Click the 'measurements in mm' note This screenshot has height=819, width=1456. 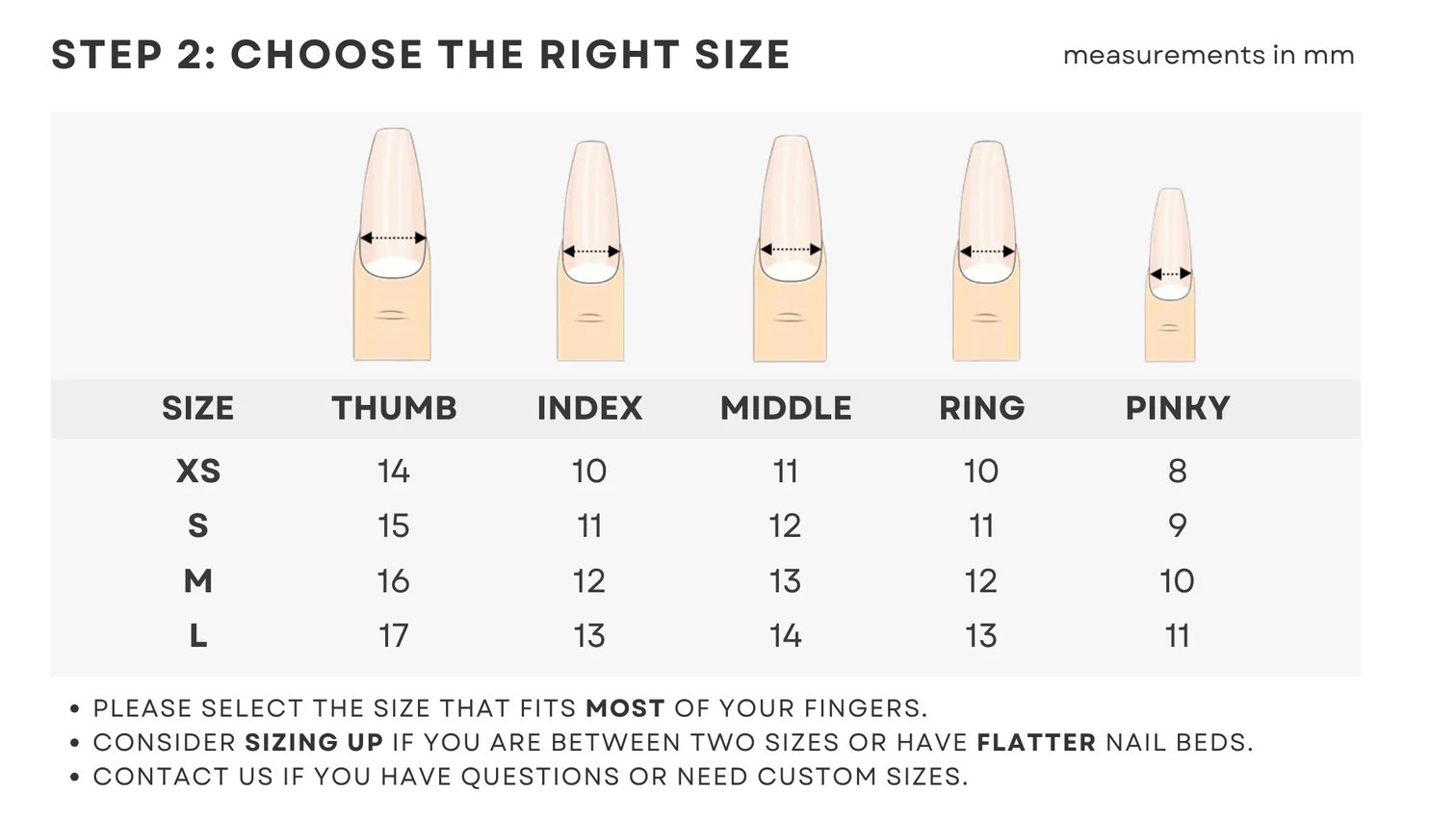[x=1209, y=56]
